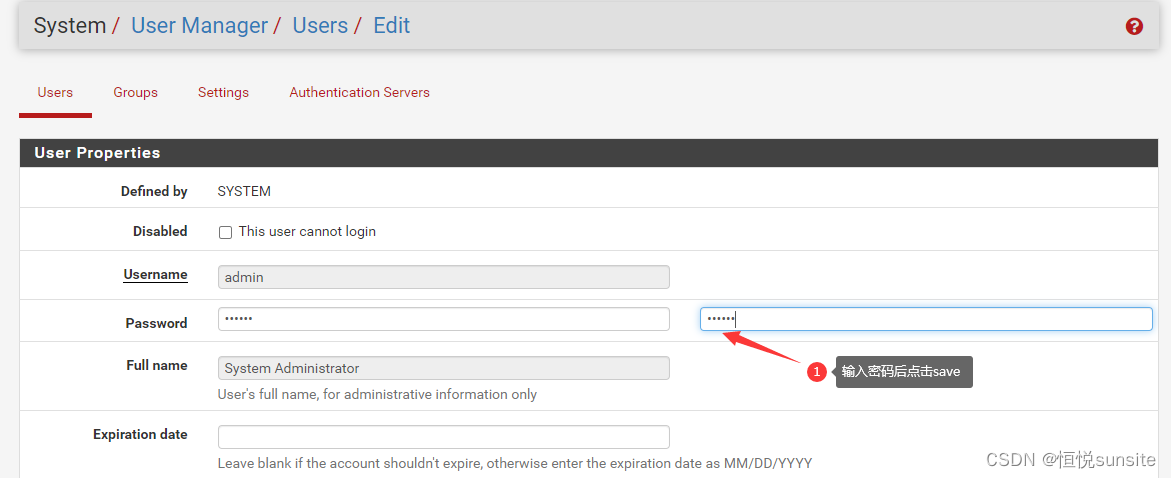Screen dimensions: 1171x478
Task: Click the empty Expiration date field
Action: [x=444, y=437]
